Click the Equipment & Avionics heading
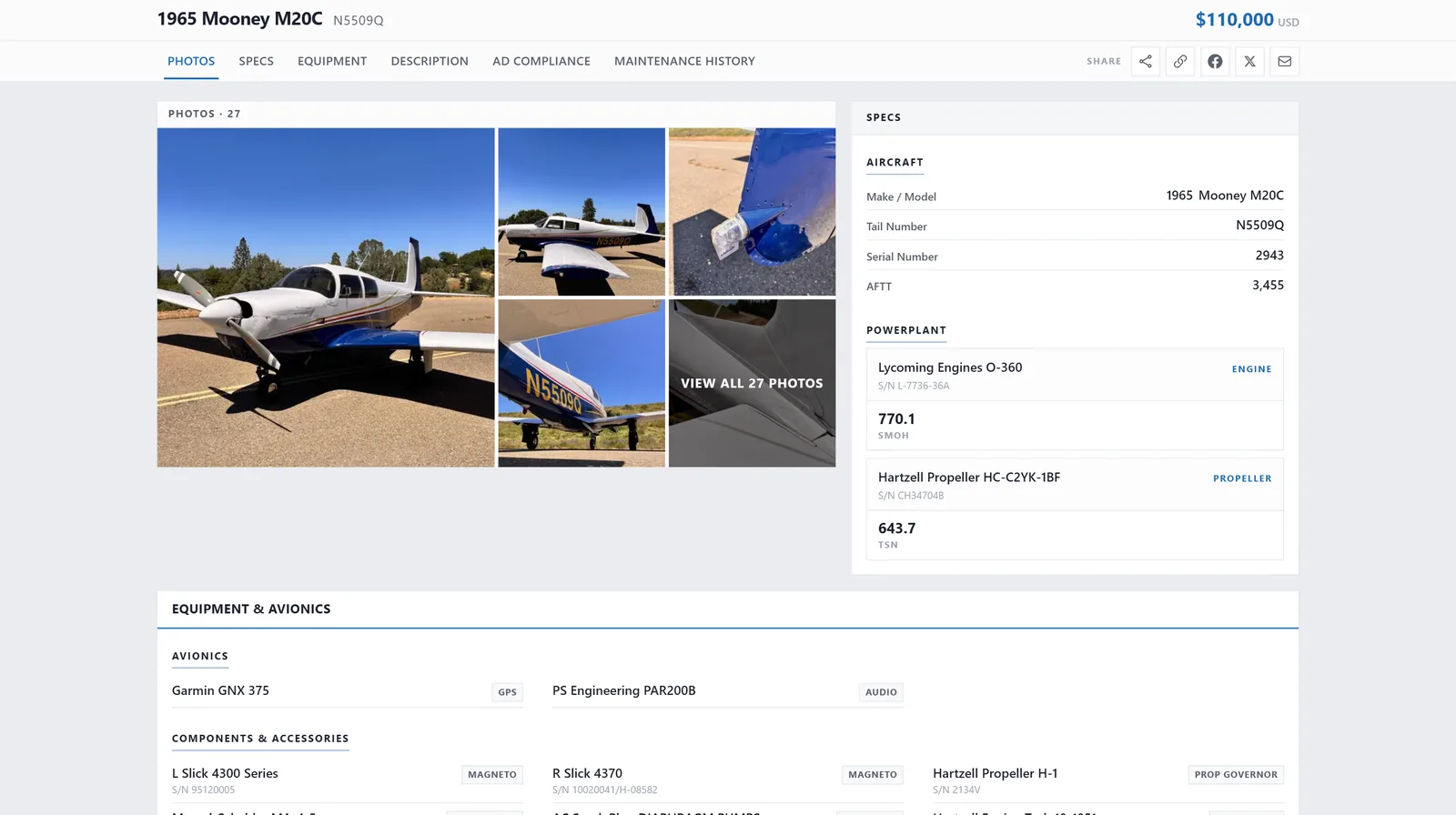Screen dimensions: 1456x815 251,609
